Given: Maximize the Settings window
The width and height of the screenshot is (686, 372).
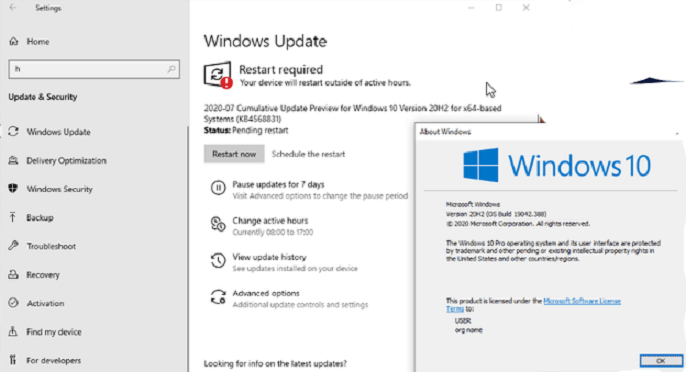Looking at the screenshot, I should pos(499,7).
